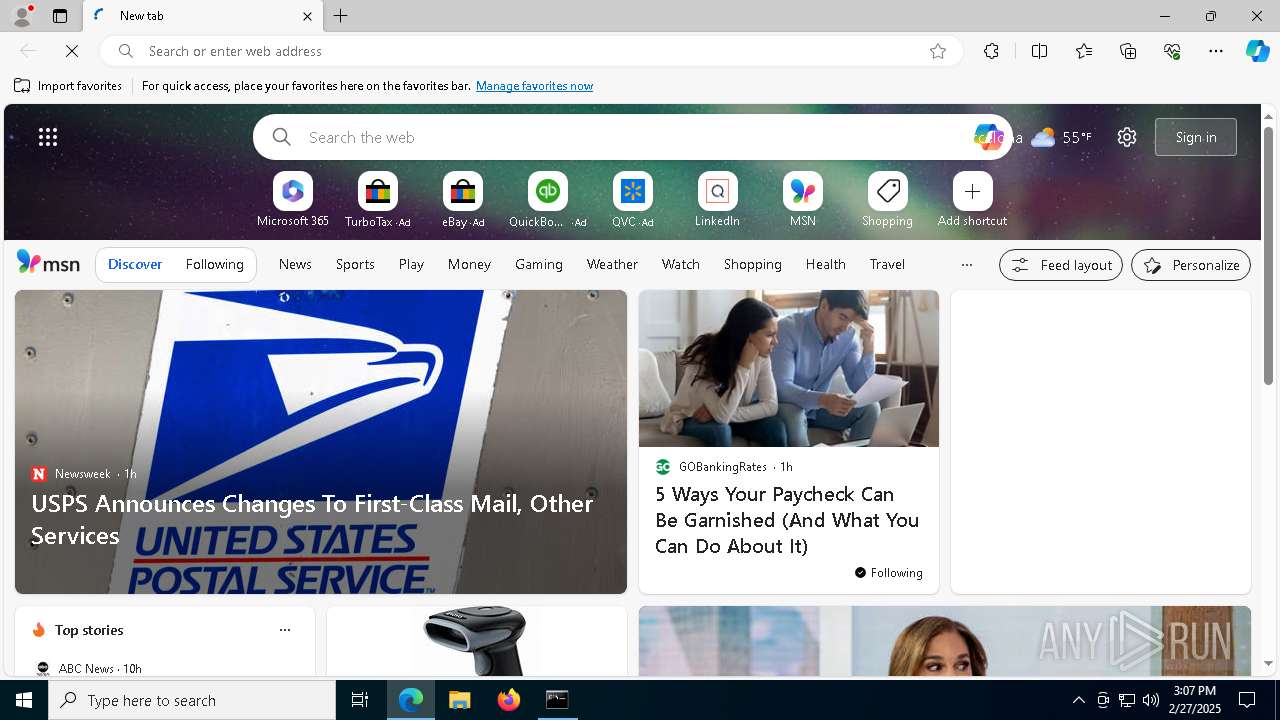
Task: Expand more feed categories ellipsis
Action: click(x=966, y=265)
